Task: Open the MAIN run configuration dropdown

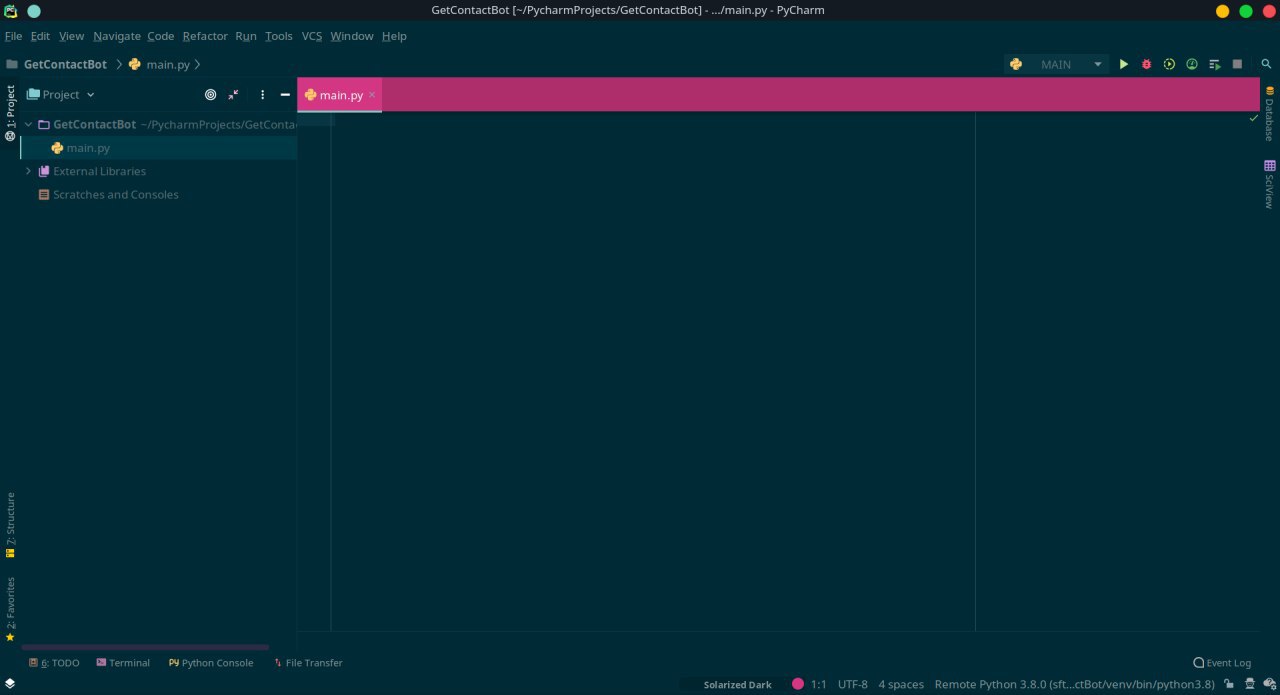Action: tap(1057, 64)
